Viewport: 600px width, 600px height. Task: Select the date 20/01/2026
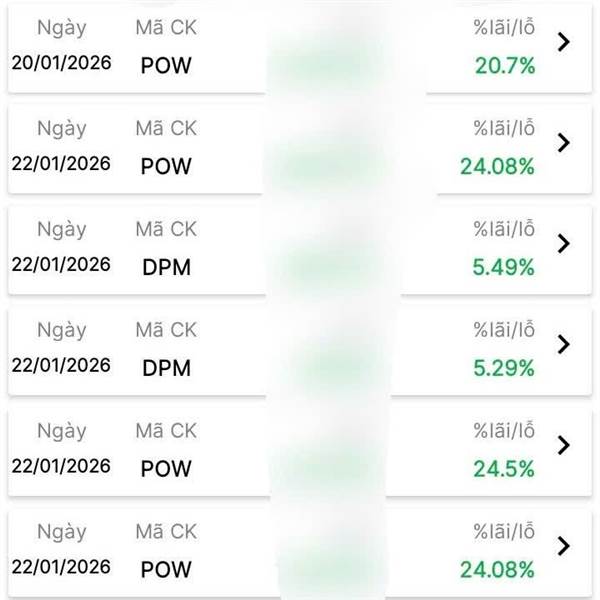pos(61,62)
